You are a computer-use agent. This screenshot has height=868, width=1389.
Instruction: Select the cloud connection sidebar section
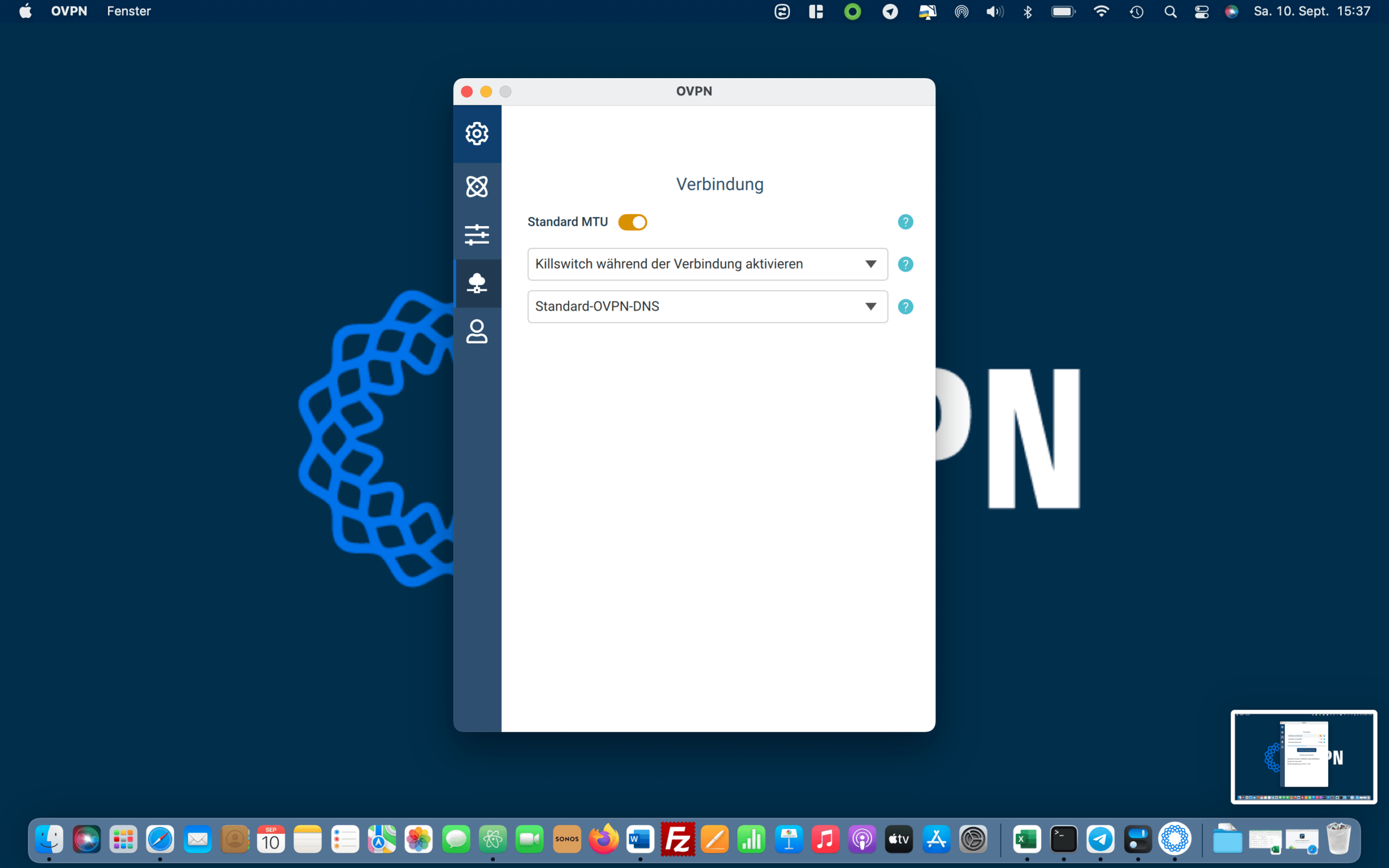[x=477, y=283]
